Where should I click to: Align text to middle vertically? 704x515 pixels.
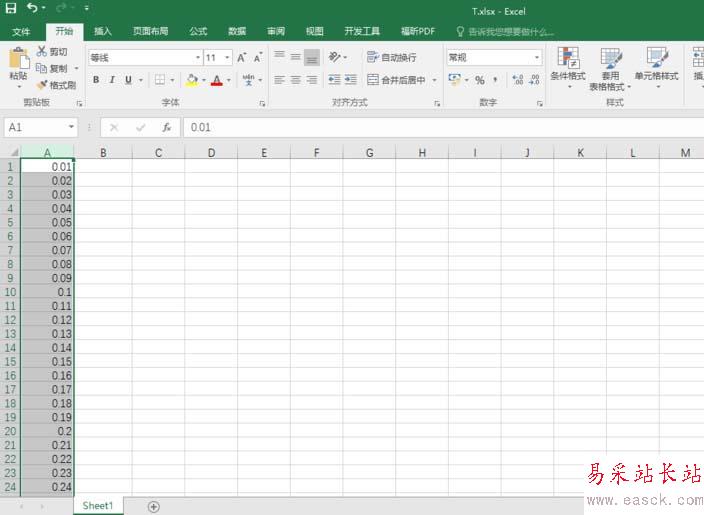pos(295,57)
